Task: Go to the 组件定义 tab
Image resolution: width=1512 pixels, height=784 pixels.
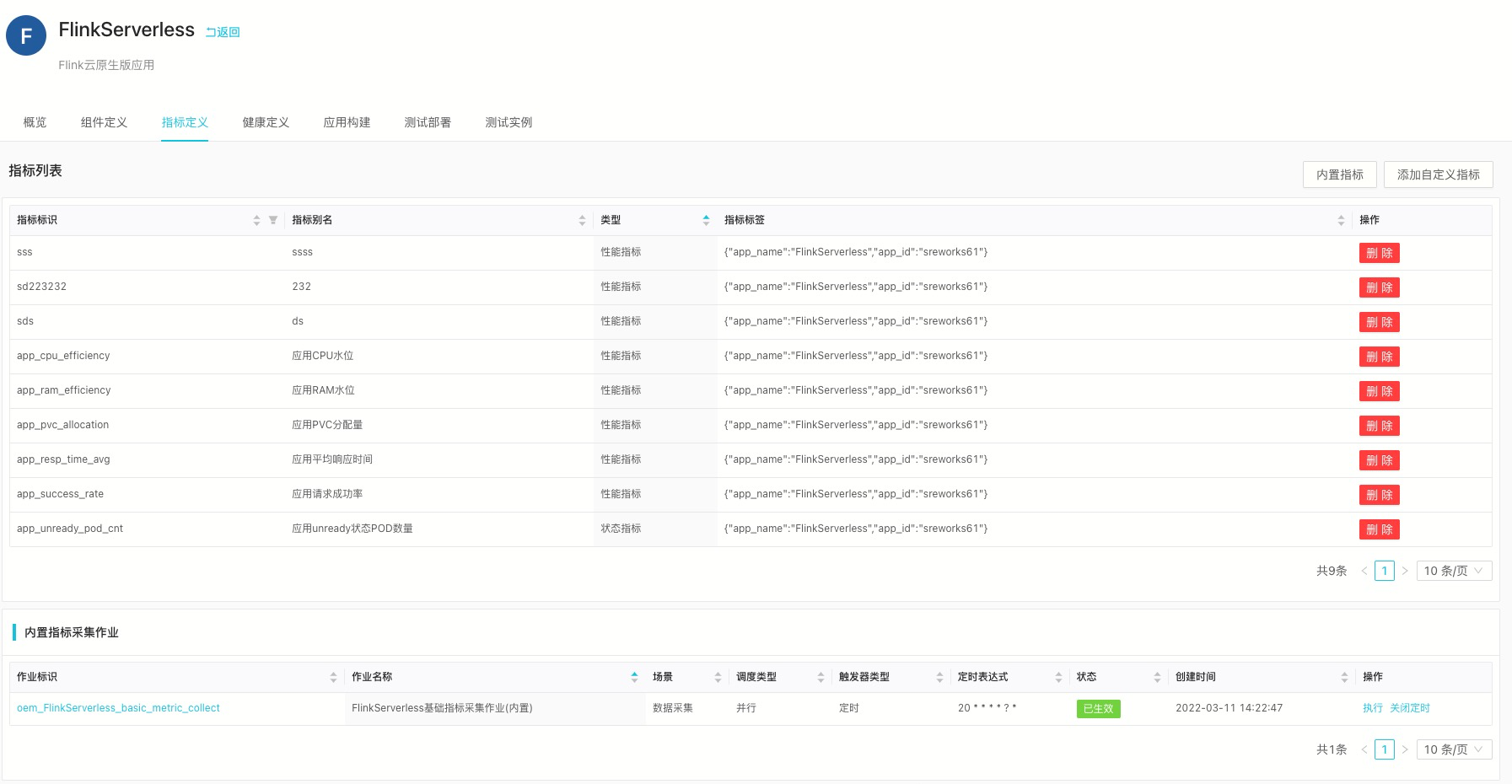Action: [104, 122]
